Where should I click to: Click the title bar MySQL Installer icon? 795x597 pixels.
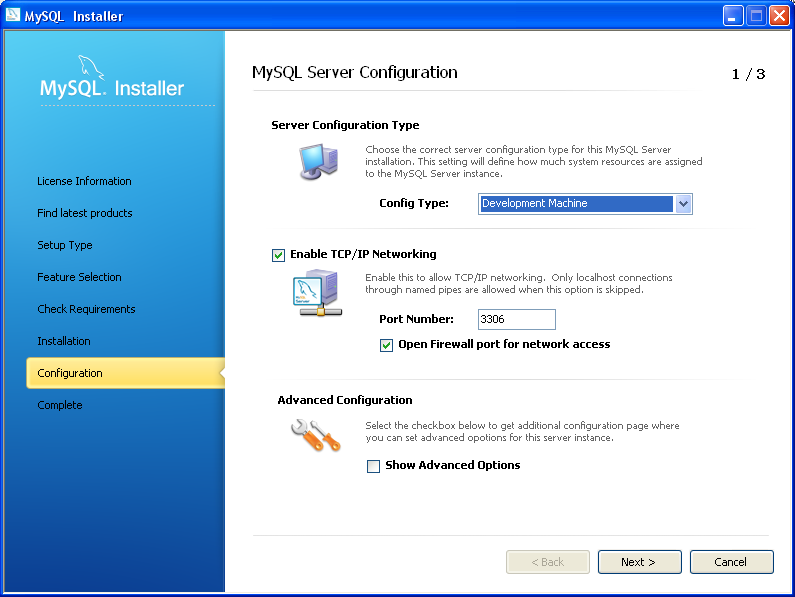click(x=12, y=16)
